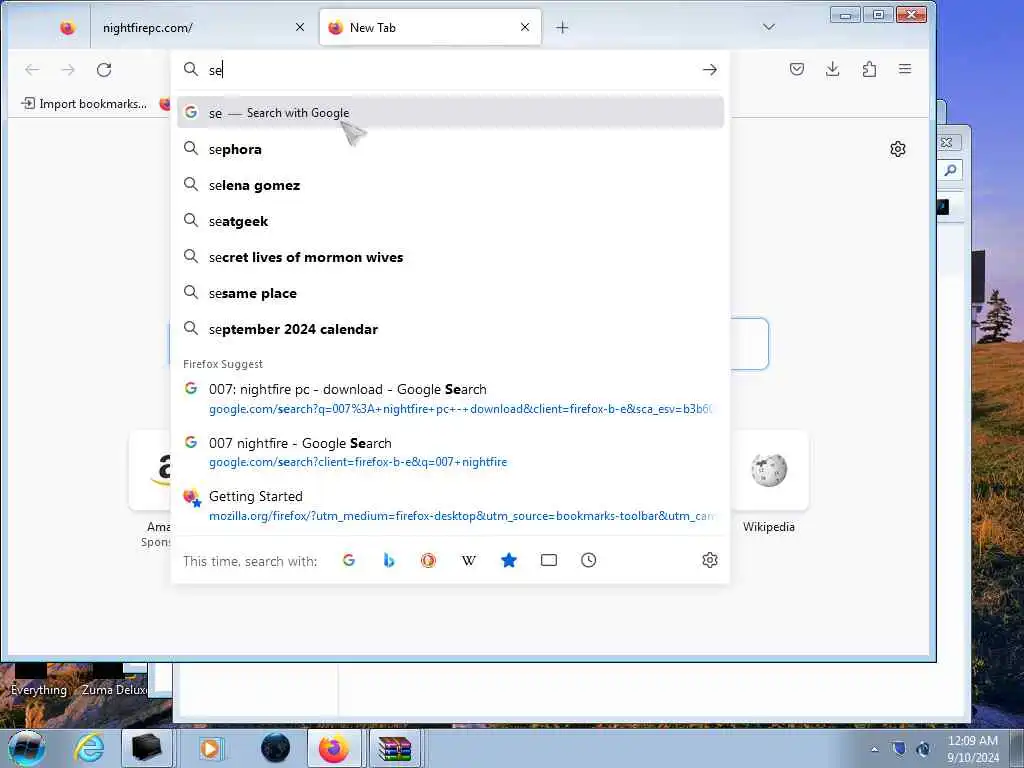Search this time with Wikipedia icon

point(469,560)
